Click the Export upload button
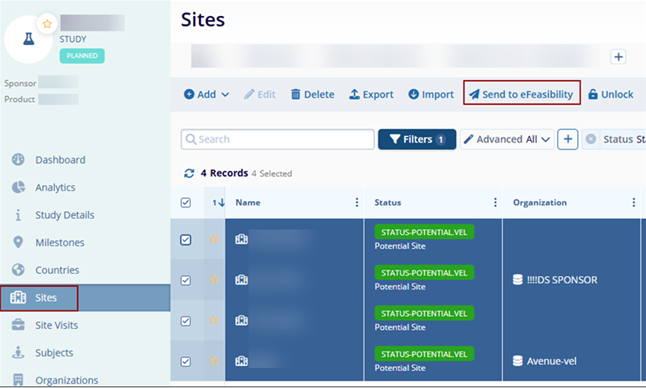 (x=371, y=94)
